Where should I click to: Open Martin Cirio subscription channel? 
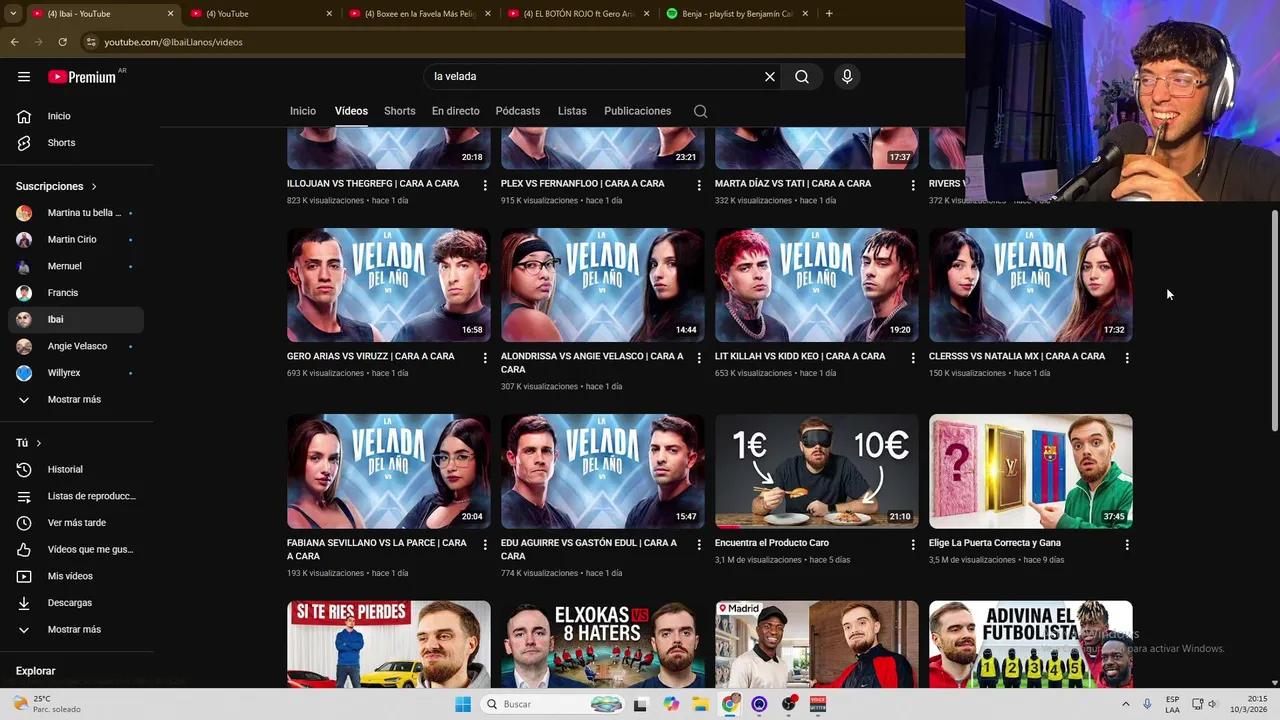tap(76, 240)
